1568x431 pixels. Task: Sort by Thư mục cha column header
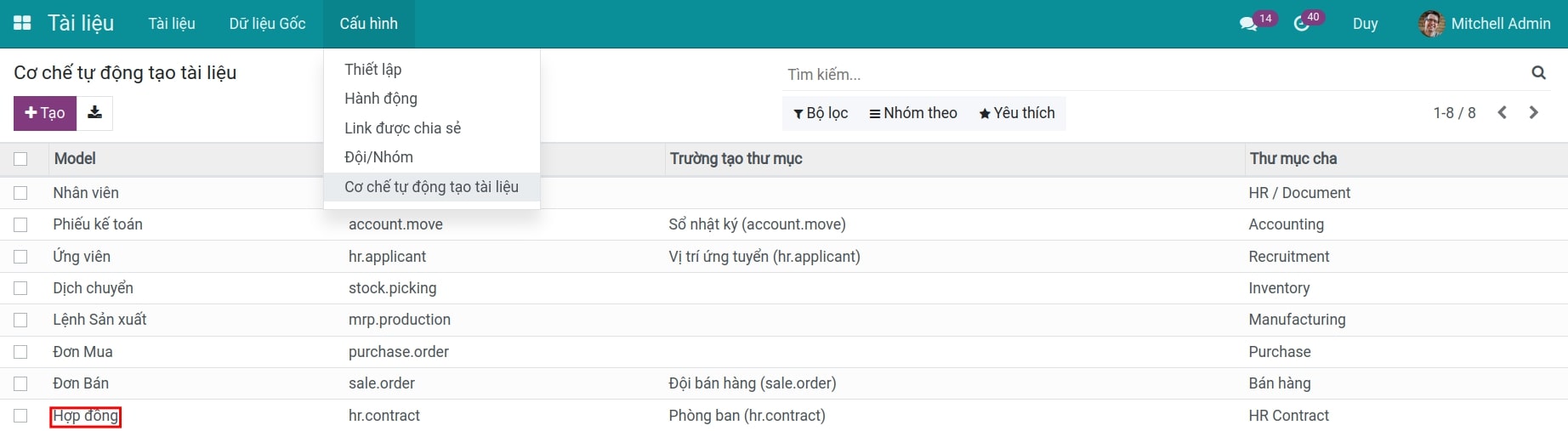1292,159
